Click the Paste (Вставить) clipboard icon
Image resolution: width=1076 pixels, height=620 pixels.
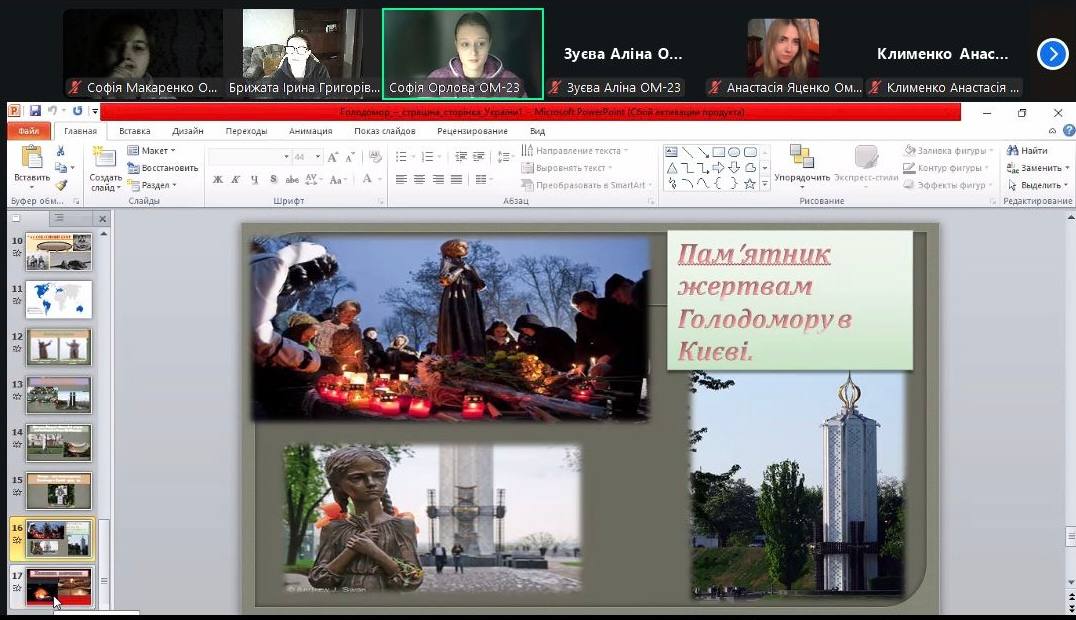[x=31, y=162]
